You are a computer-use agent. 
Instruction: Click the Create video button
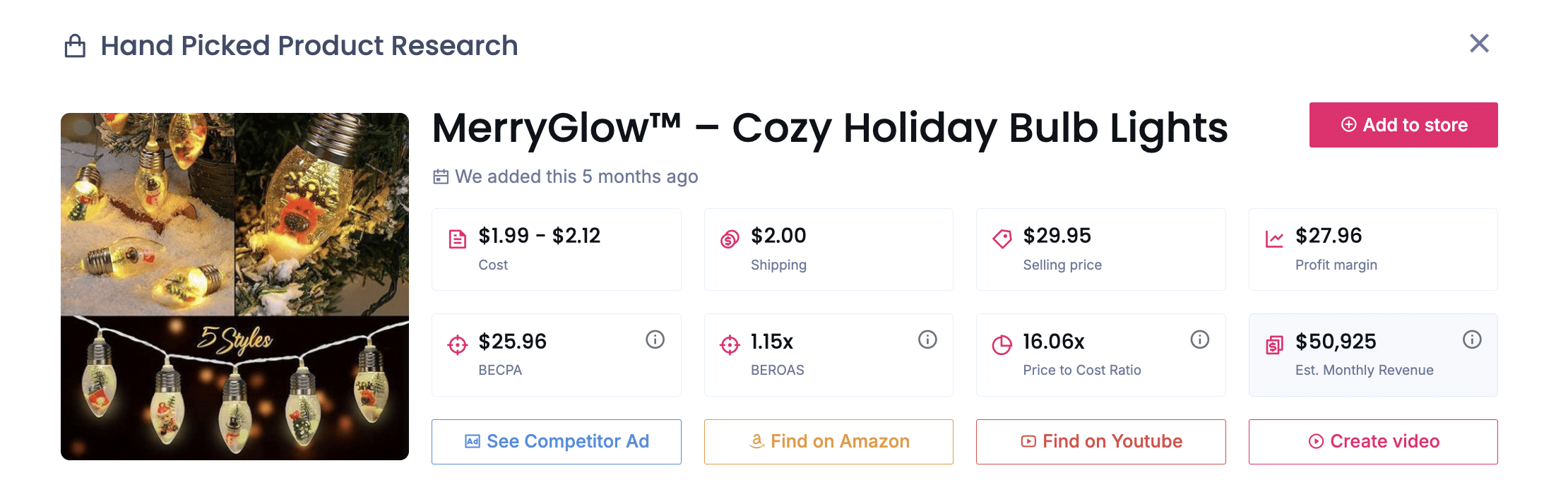[x=1373, y=441]
